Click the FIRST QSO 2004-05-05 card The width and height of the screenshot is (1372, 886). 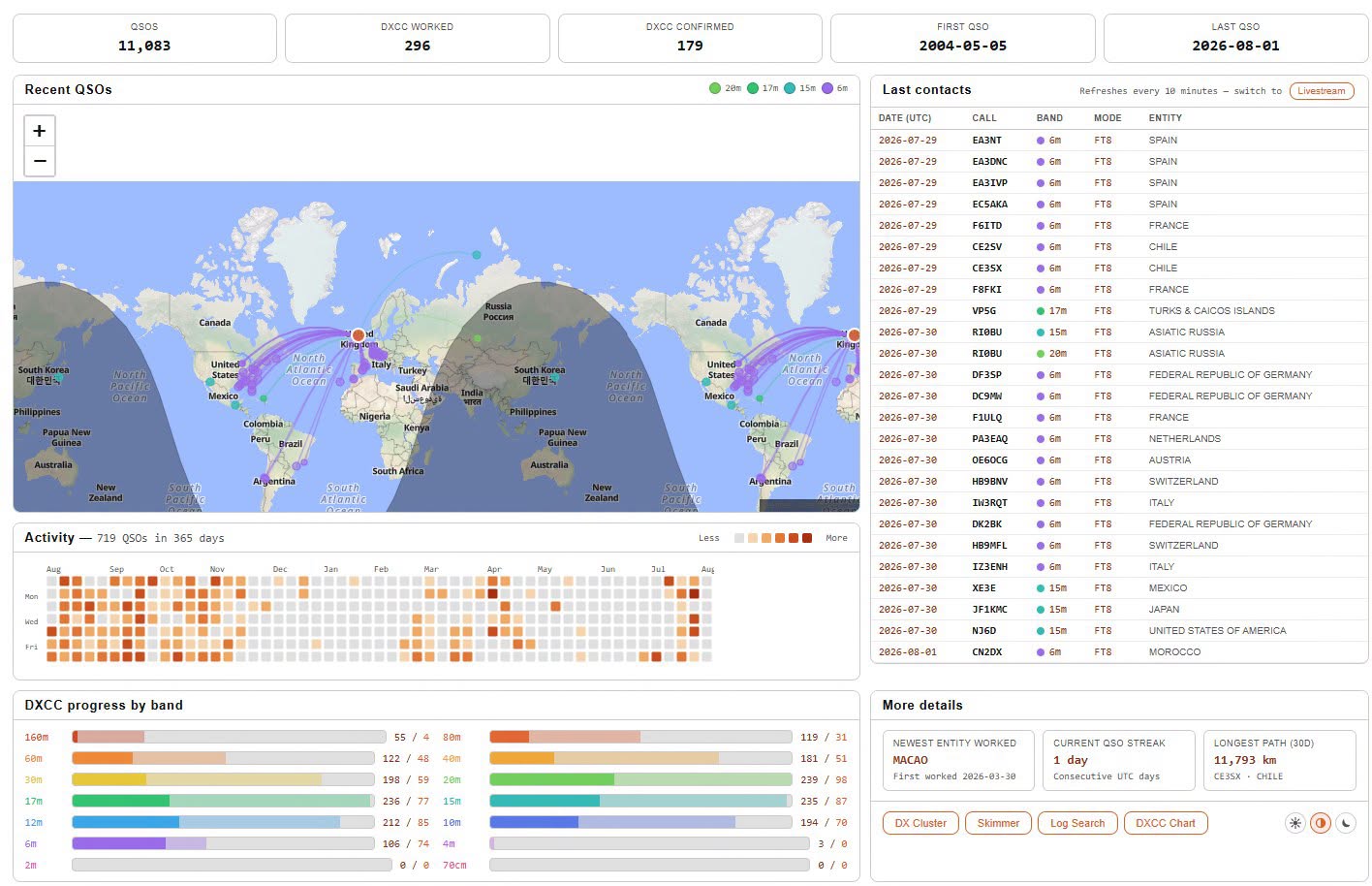(x=963, y=38)
